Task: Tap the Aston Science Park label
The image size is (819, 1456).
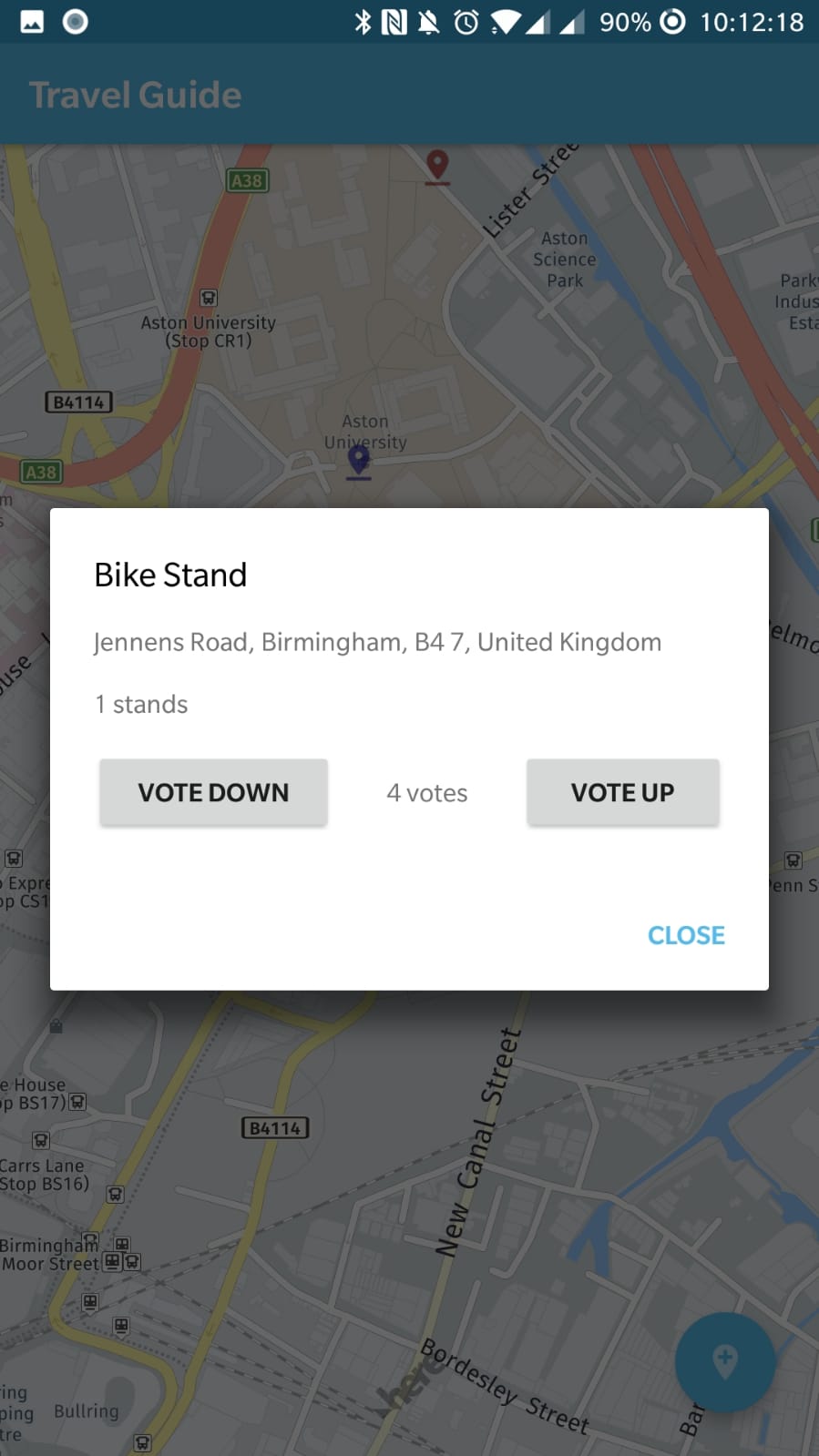Action: [x=565, y=260]
